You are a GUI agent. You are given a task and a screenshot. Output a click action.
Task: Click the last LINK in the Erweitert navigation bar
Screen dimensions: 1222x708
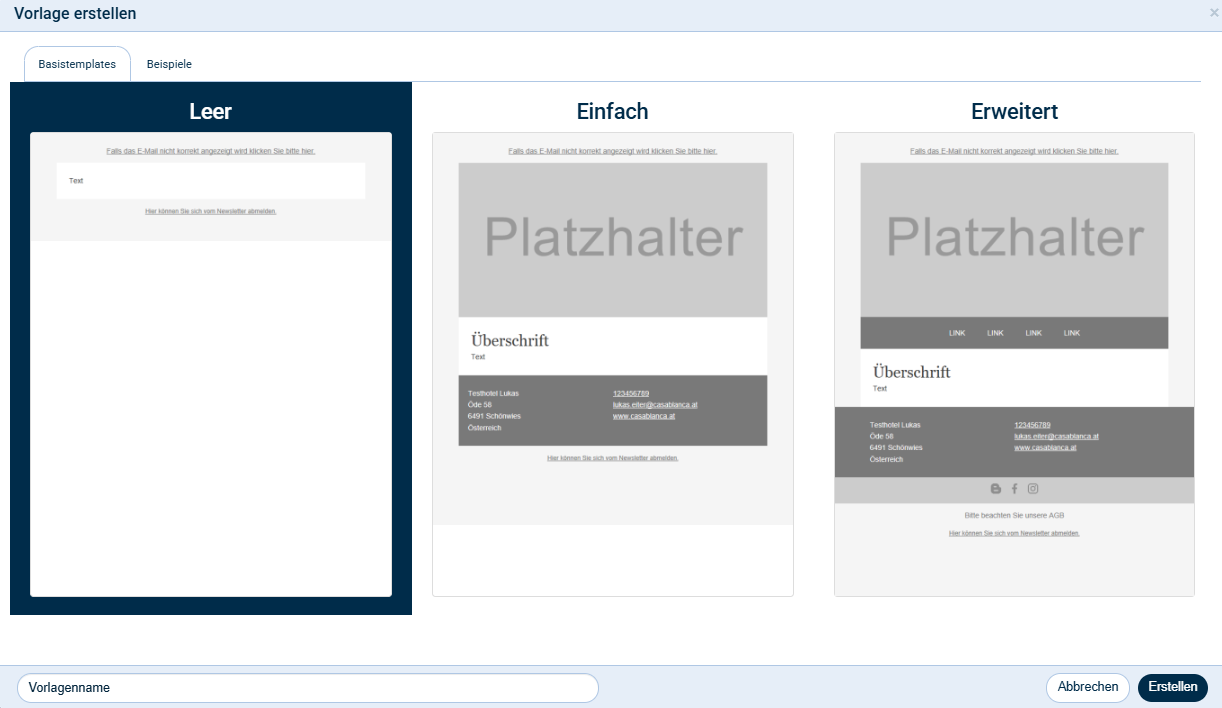click(1072, 333)
